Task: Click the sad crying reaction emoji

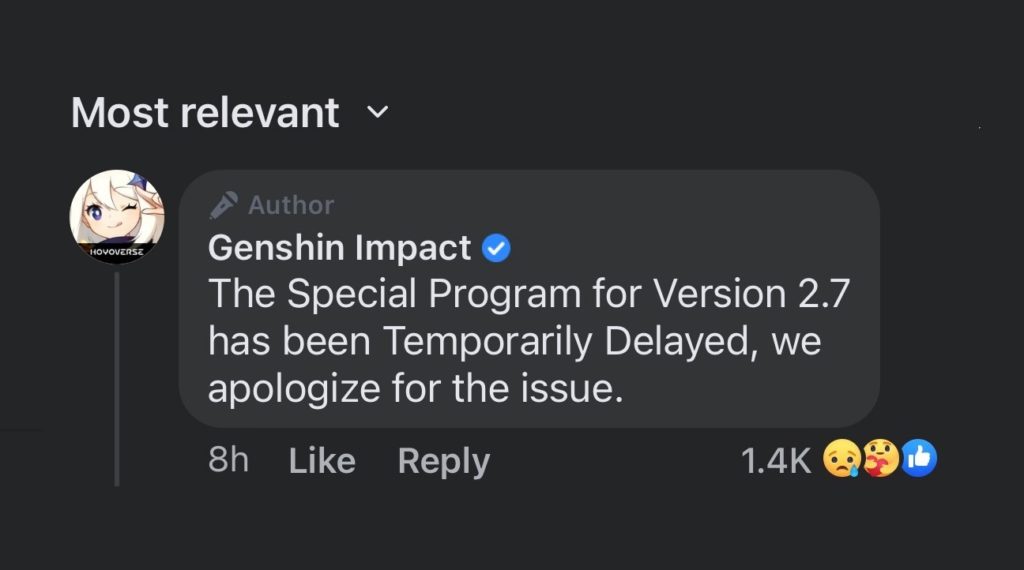Action: point(841,460)
